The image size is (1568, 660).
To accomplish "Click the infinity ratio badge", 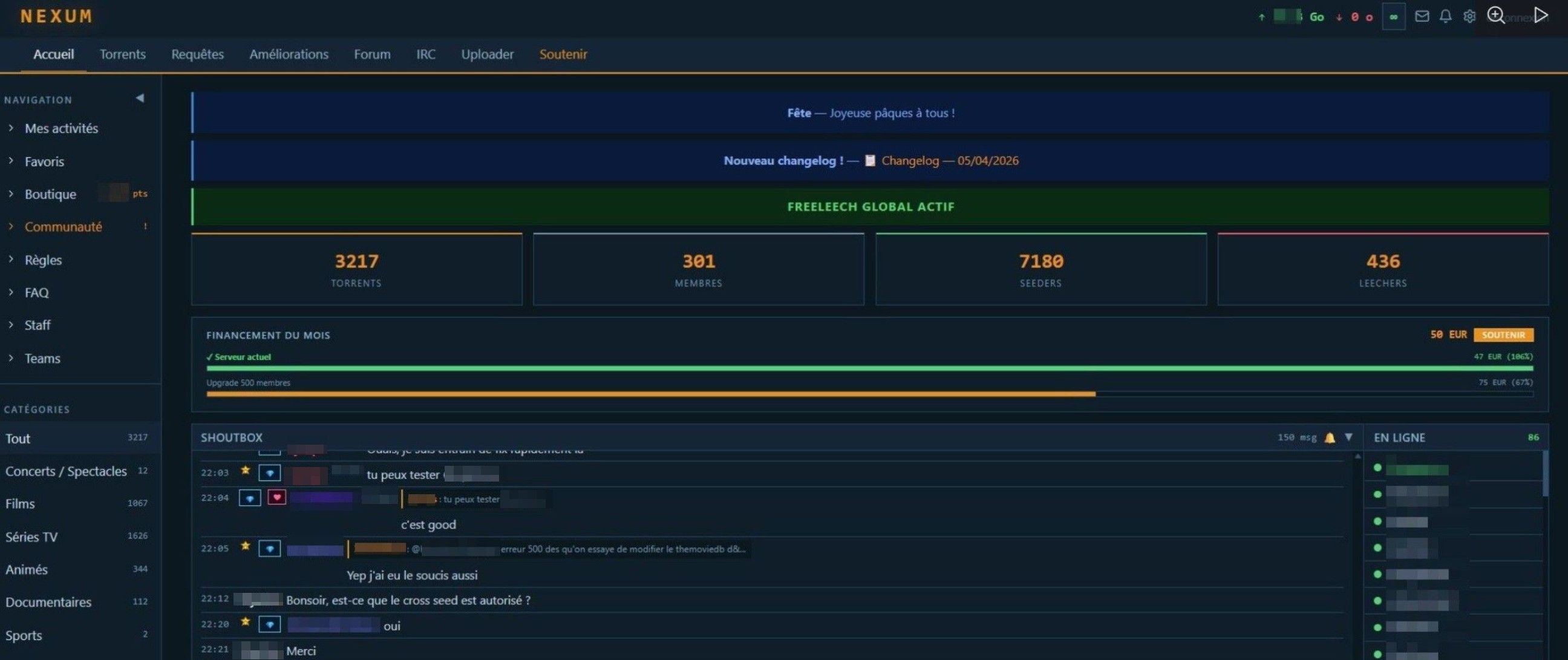I will pyautogui.click(x=1393, y=16).
